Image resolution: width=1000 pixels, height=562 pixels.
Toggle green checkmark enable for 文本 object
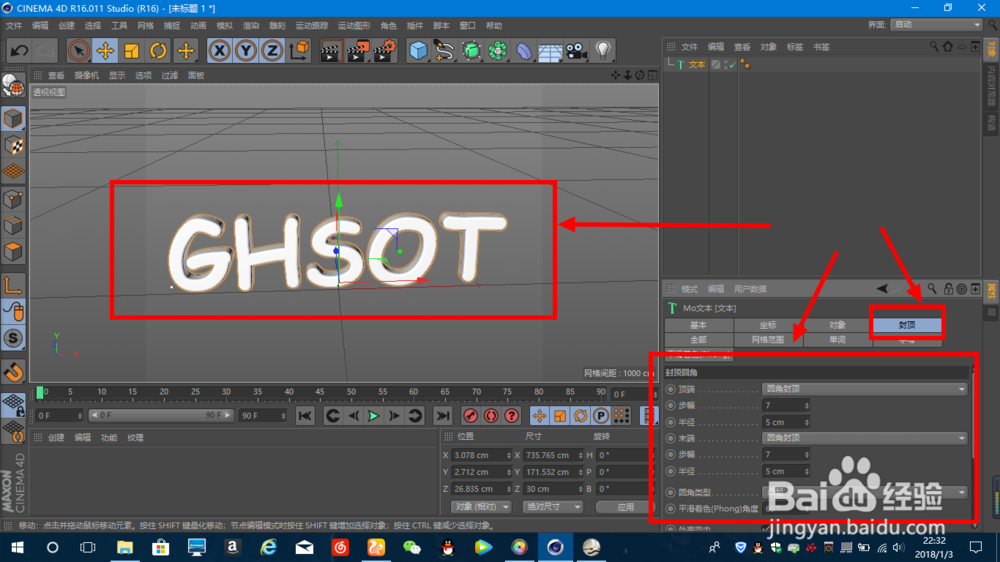click(732, 65)
